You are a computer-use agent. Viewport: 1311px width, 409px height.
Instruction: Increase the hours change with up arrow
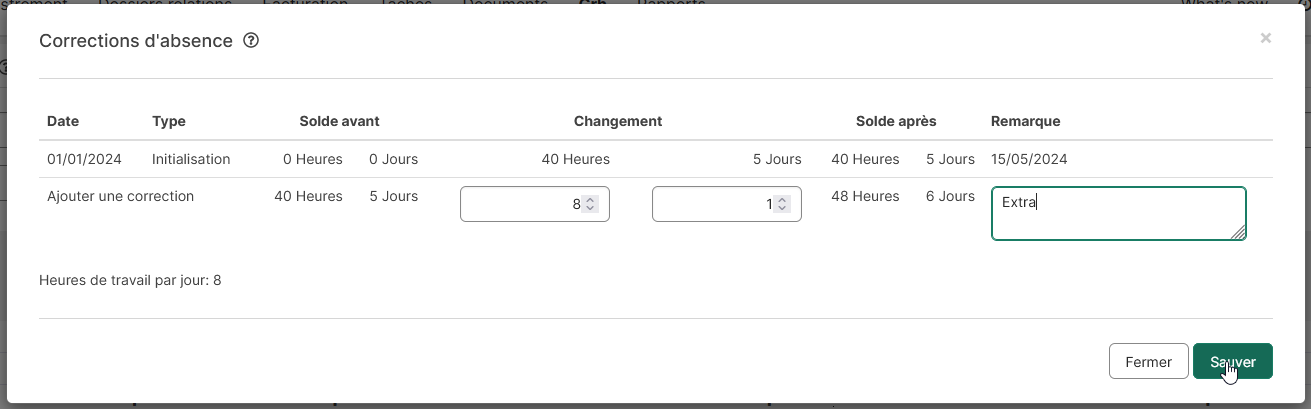590,200
